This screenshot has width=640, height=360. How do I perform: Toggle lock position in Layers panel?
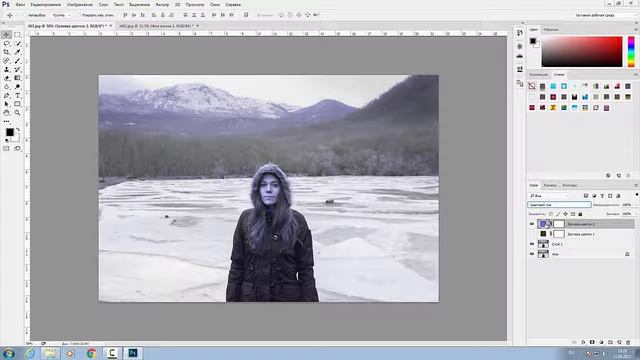(565, 214)
